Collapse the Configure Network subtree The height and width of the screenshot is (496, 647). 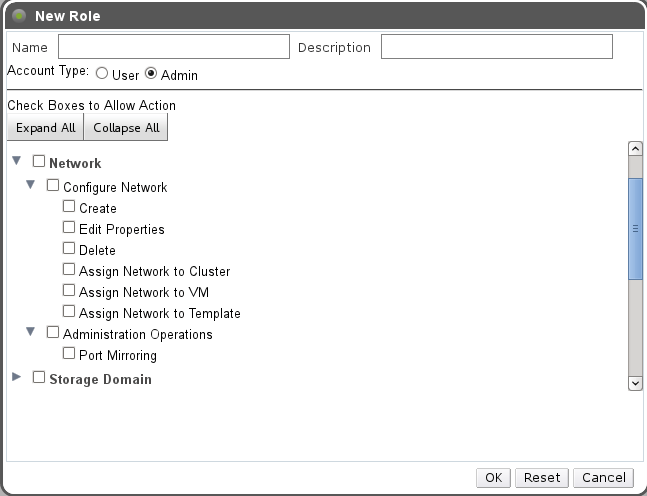(x=30, y=185)
